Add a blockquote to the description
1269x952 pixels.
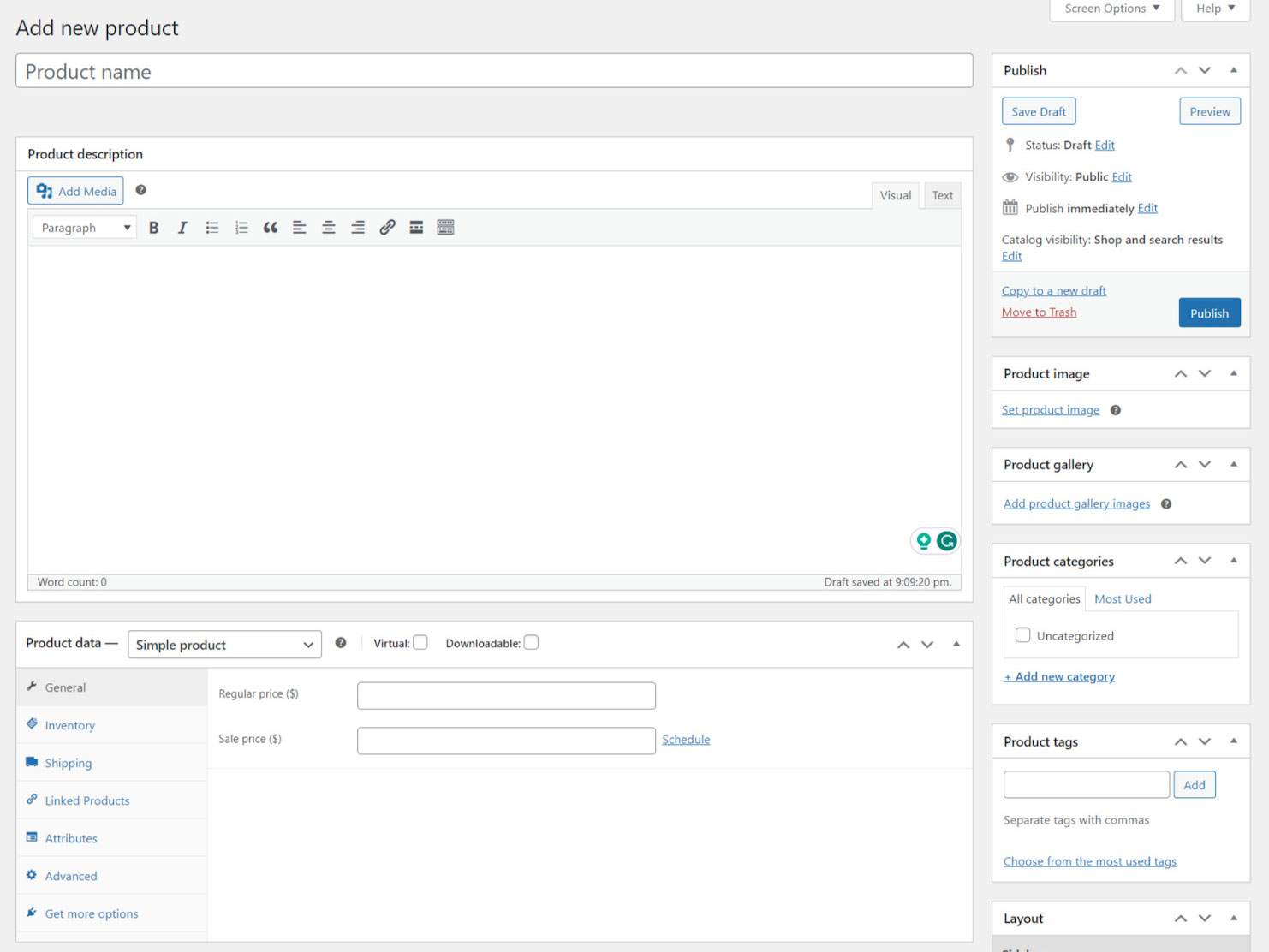(271, 228)
